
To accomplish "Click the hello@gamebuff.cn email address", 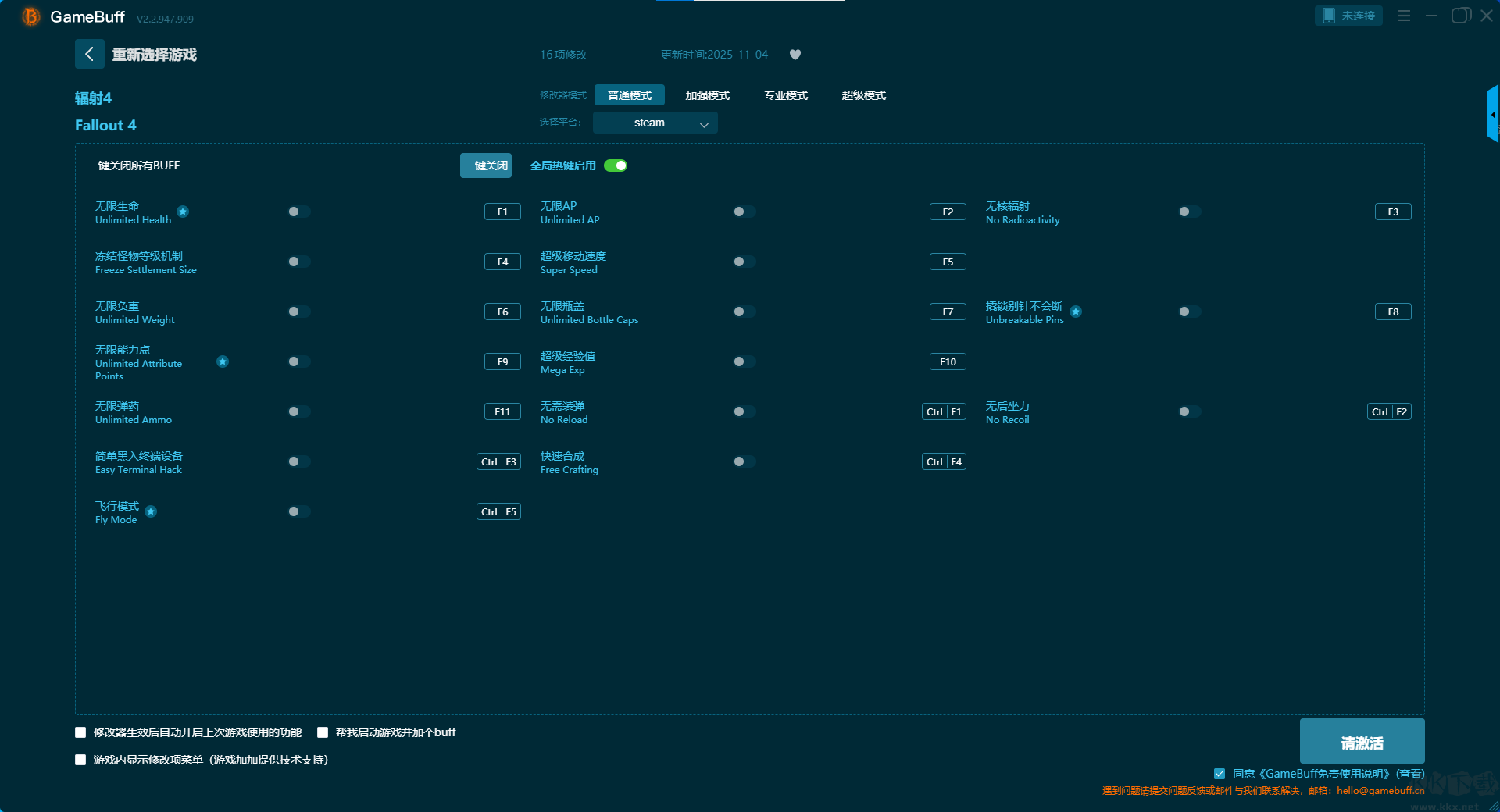I will tap(1380, 790).
